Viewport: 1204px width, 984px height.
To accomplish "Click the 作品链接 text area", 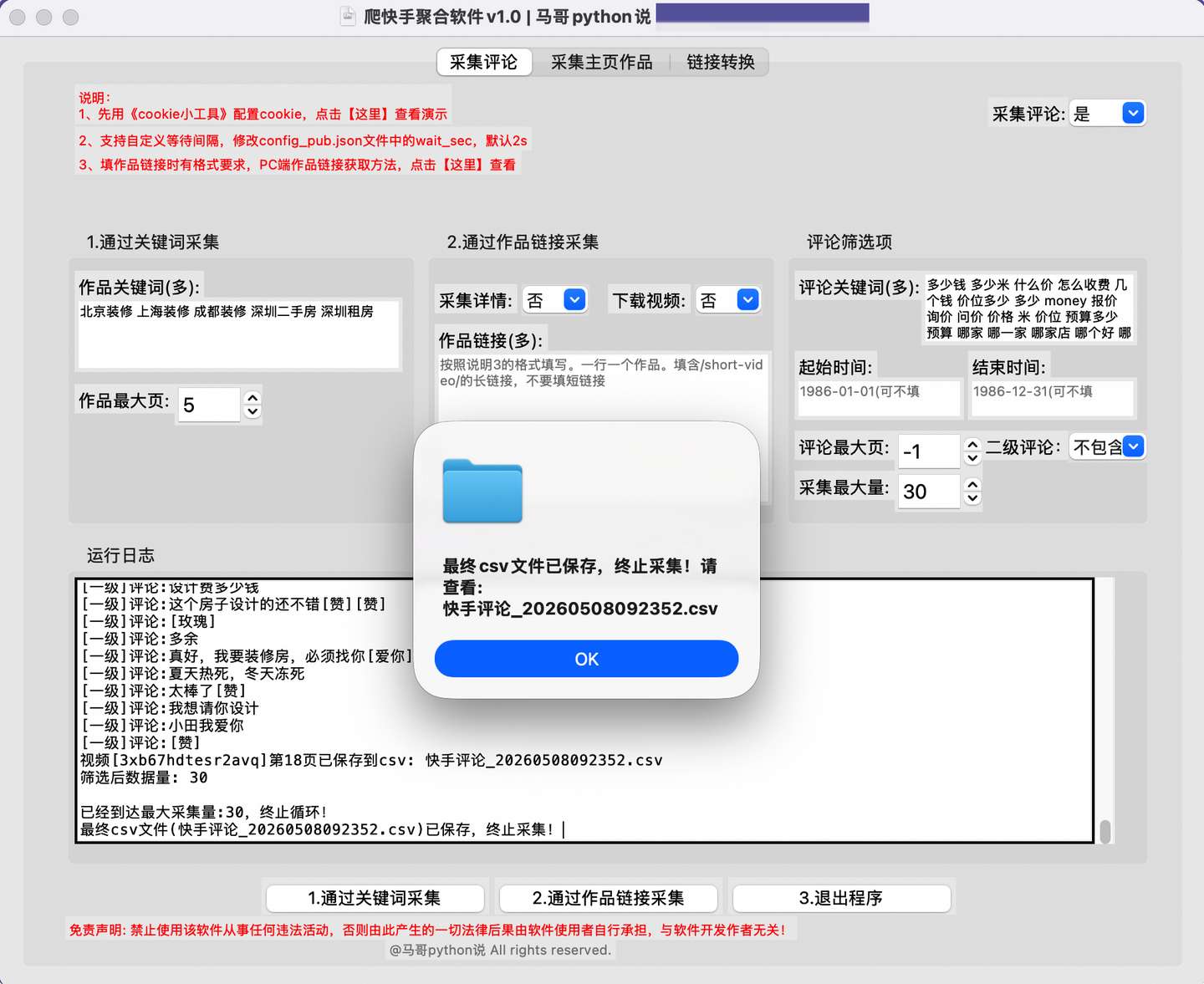I will pos(602,426).
